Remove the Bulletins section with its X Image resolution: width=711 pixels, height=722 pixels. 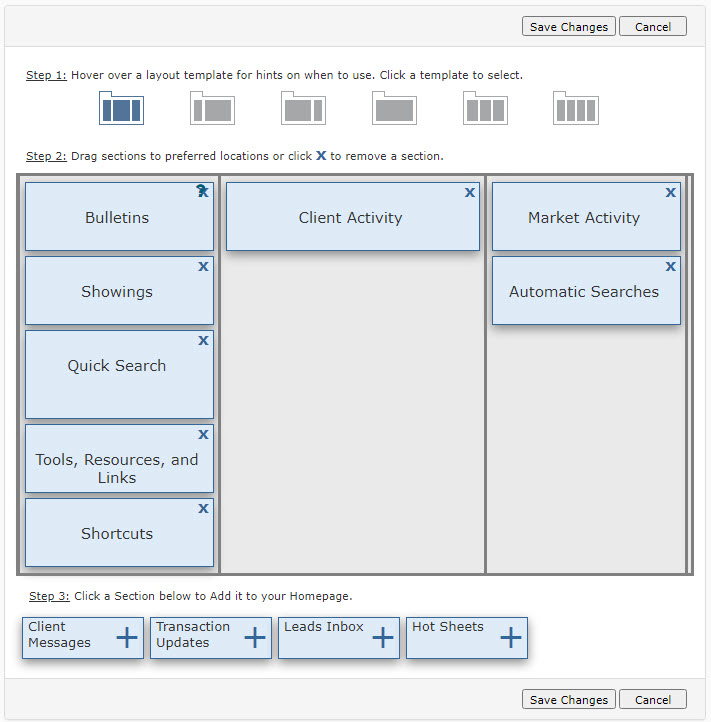203,192
